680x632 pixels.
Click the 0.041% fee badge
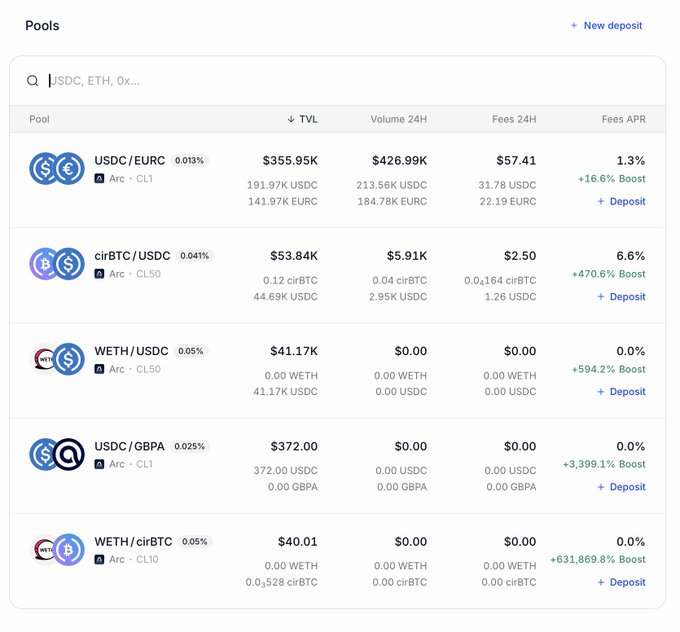coord(194,256)
